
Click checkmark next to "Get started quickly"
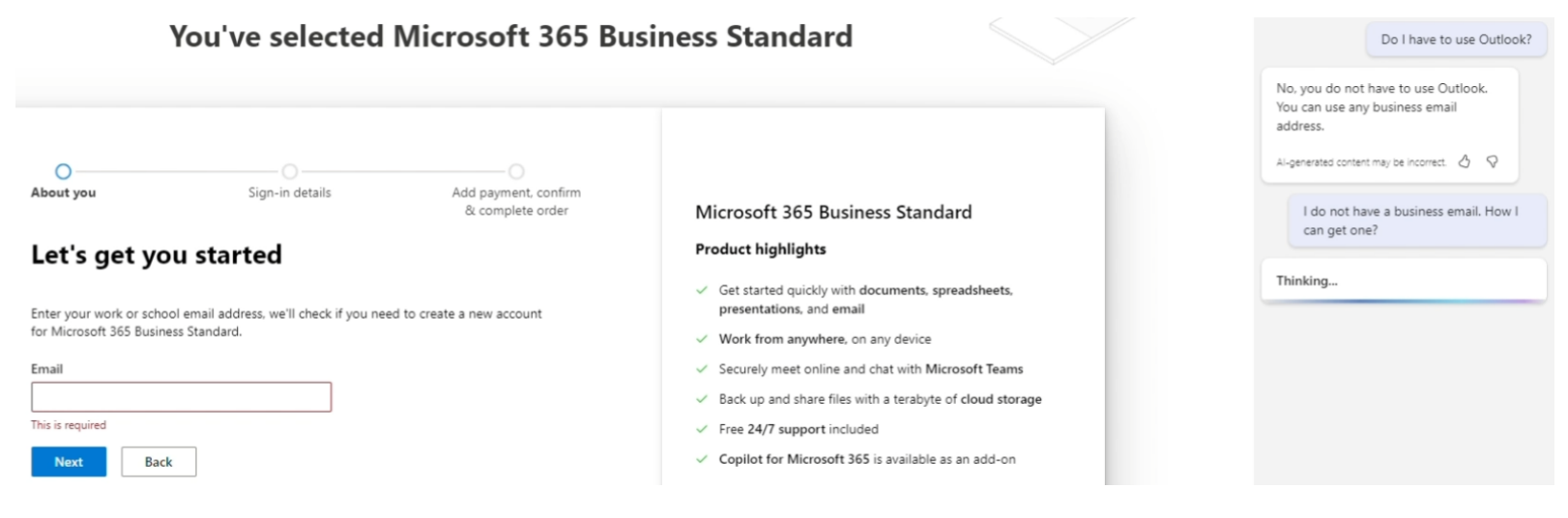point(702,290)
